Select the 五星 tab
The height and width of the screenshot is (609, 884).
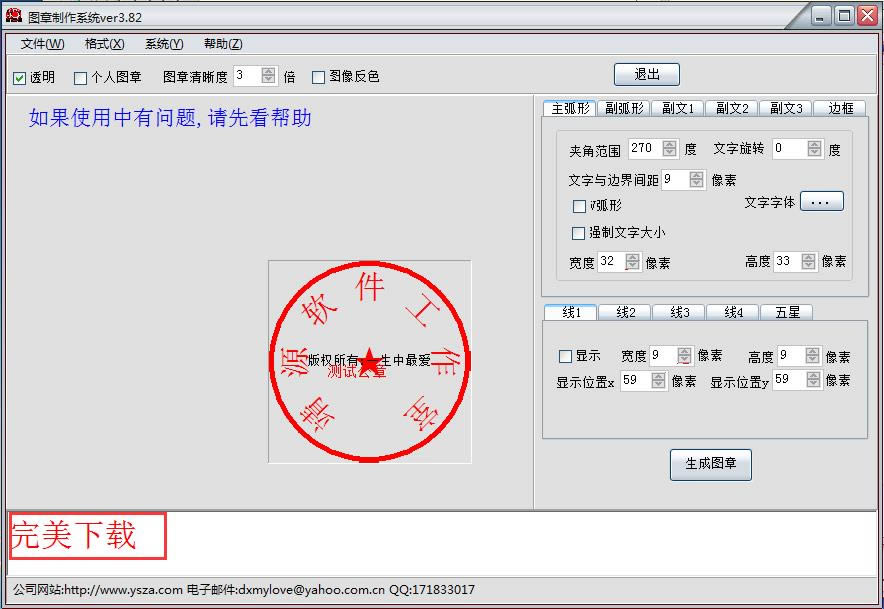(787, 312)
